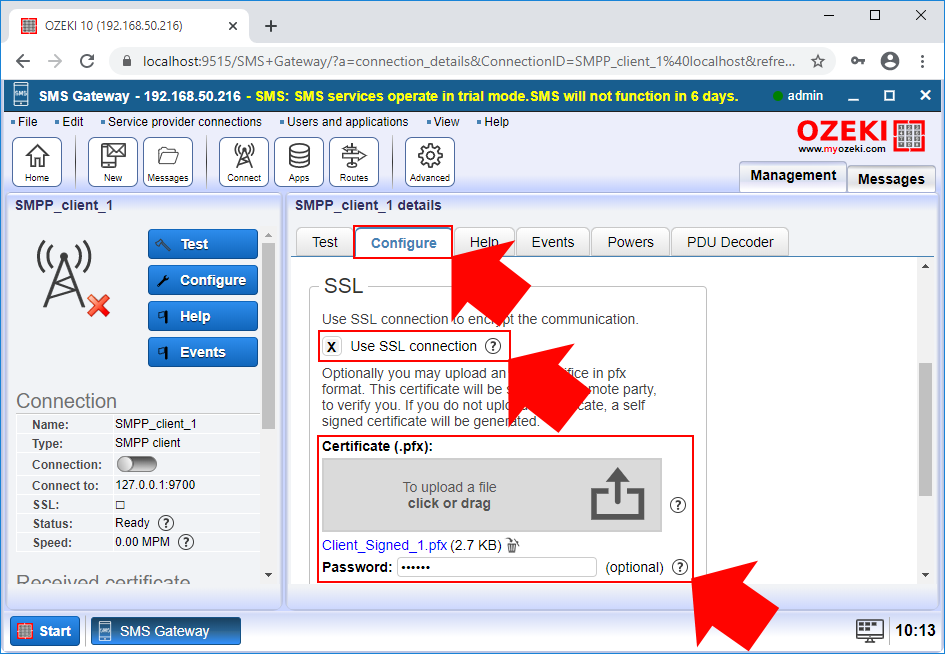Click the 127.0.0.1:9700 Connect to value
Viewport: 945px width, 654px height.
pyautogui.click(x=155, y=485)
